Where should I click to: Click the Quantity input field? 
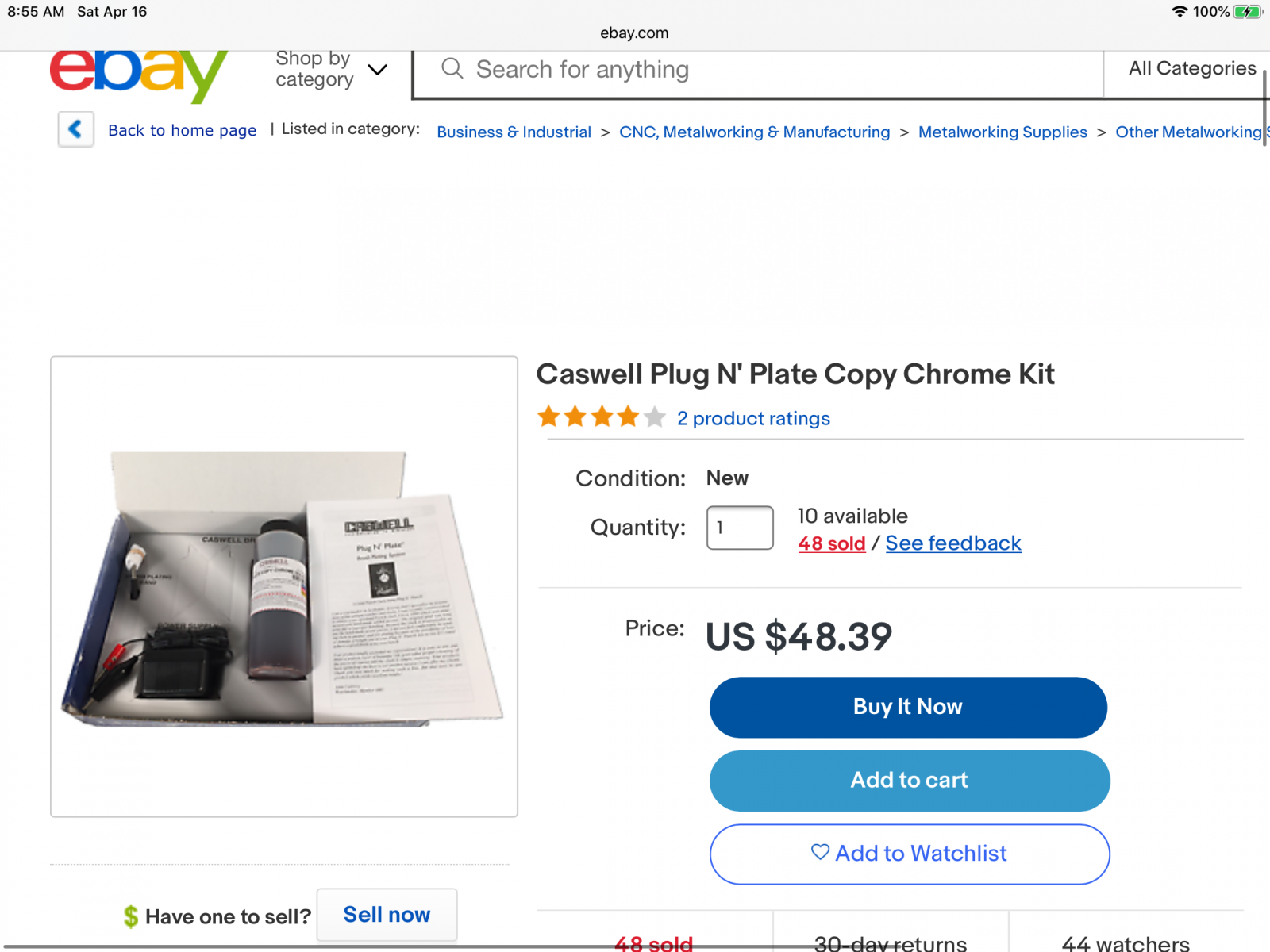point(740,528)
